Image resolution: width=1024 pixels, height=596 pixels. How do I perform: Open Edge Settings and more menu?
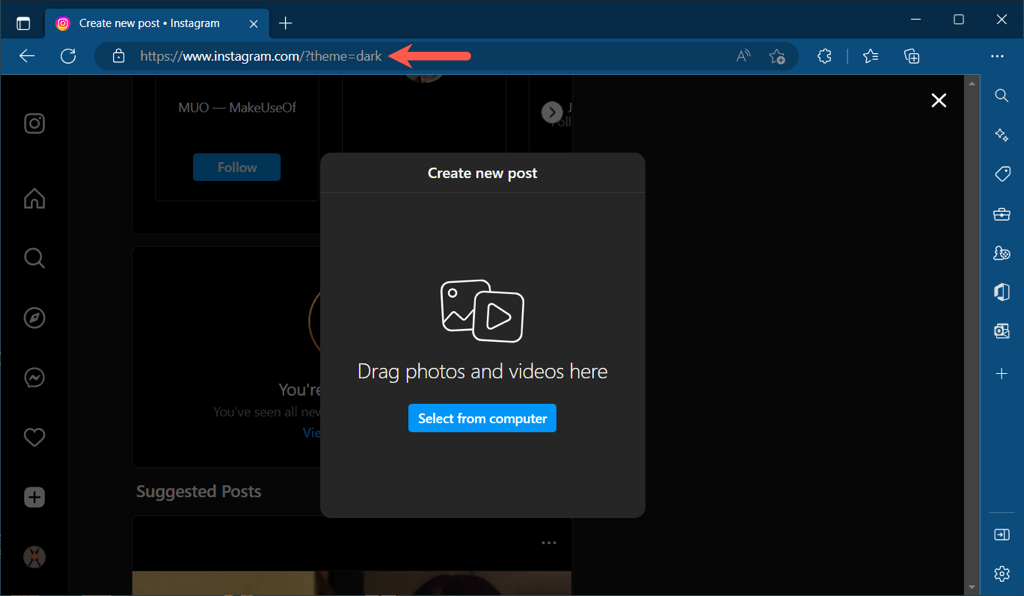point(997,57)
